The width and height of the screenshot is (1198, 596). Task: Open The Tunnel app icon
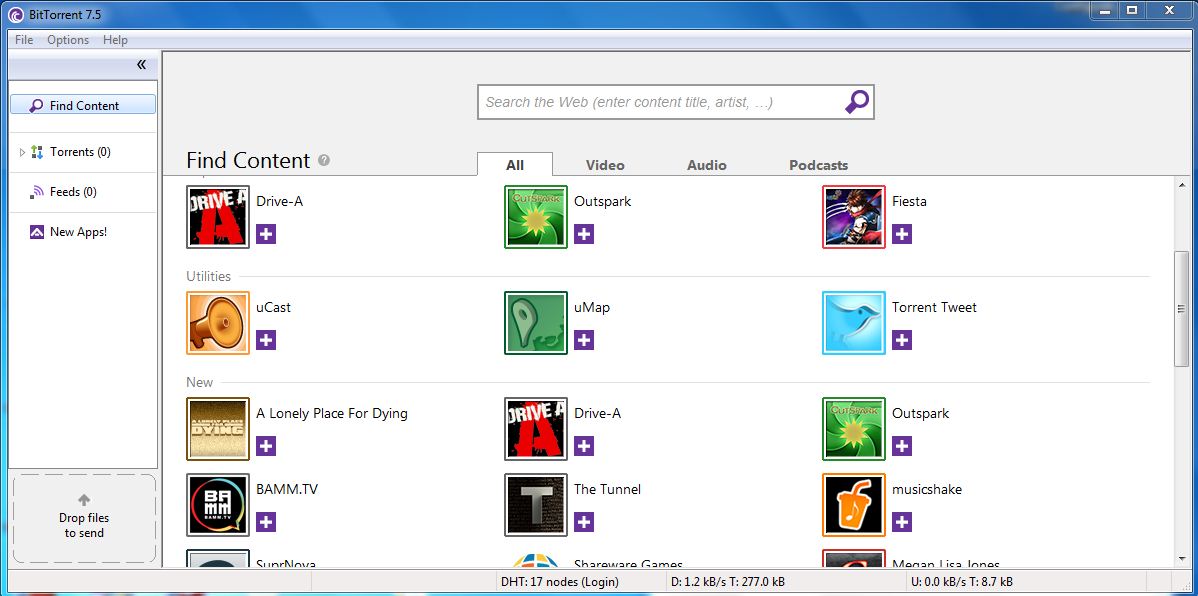point(536,504)
